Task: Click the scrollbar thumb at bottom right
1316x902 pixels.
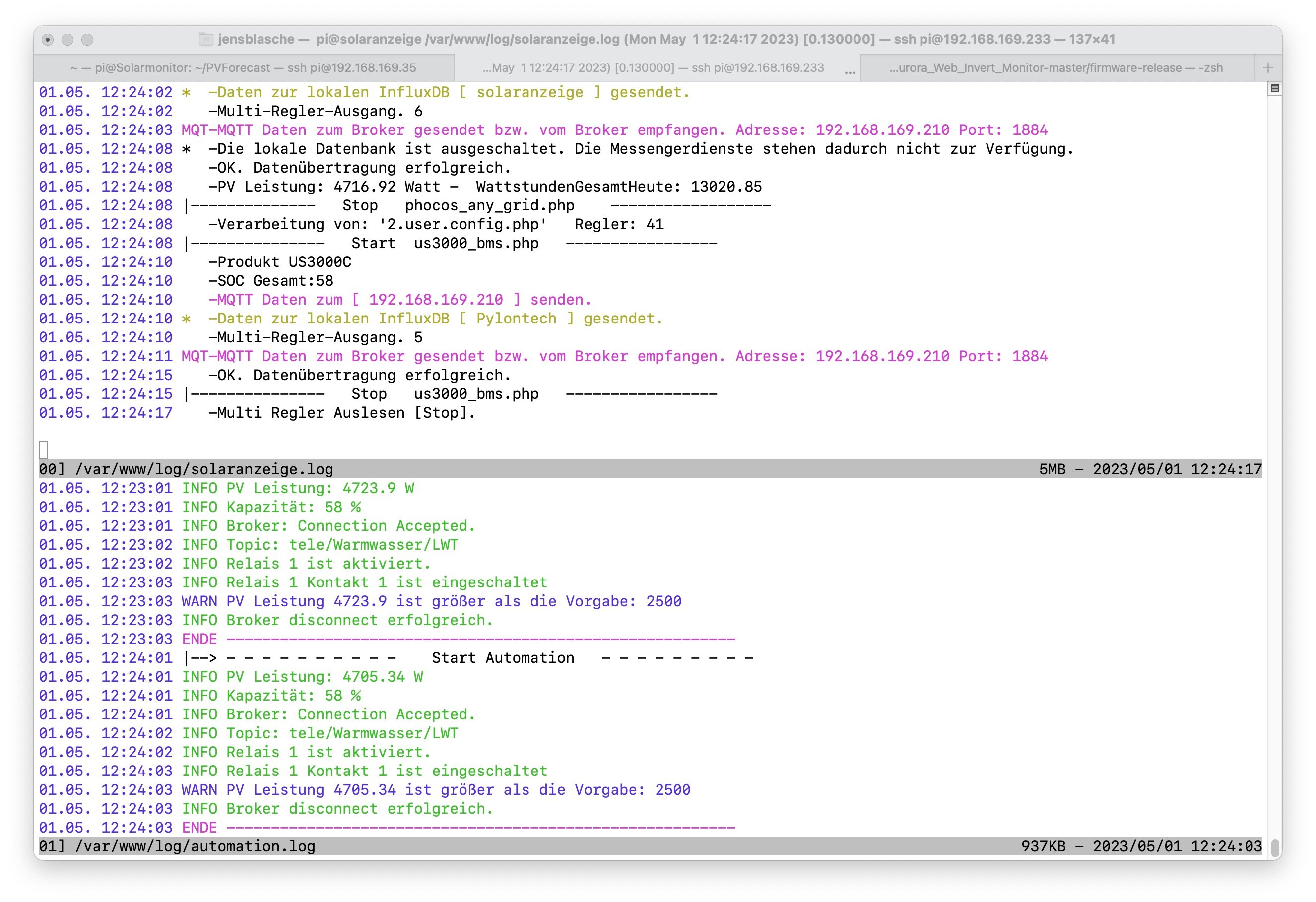Action: pyautogui.click(x=1275, y=847)
